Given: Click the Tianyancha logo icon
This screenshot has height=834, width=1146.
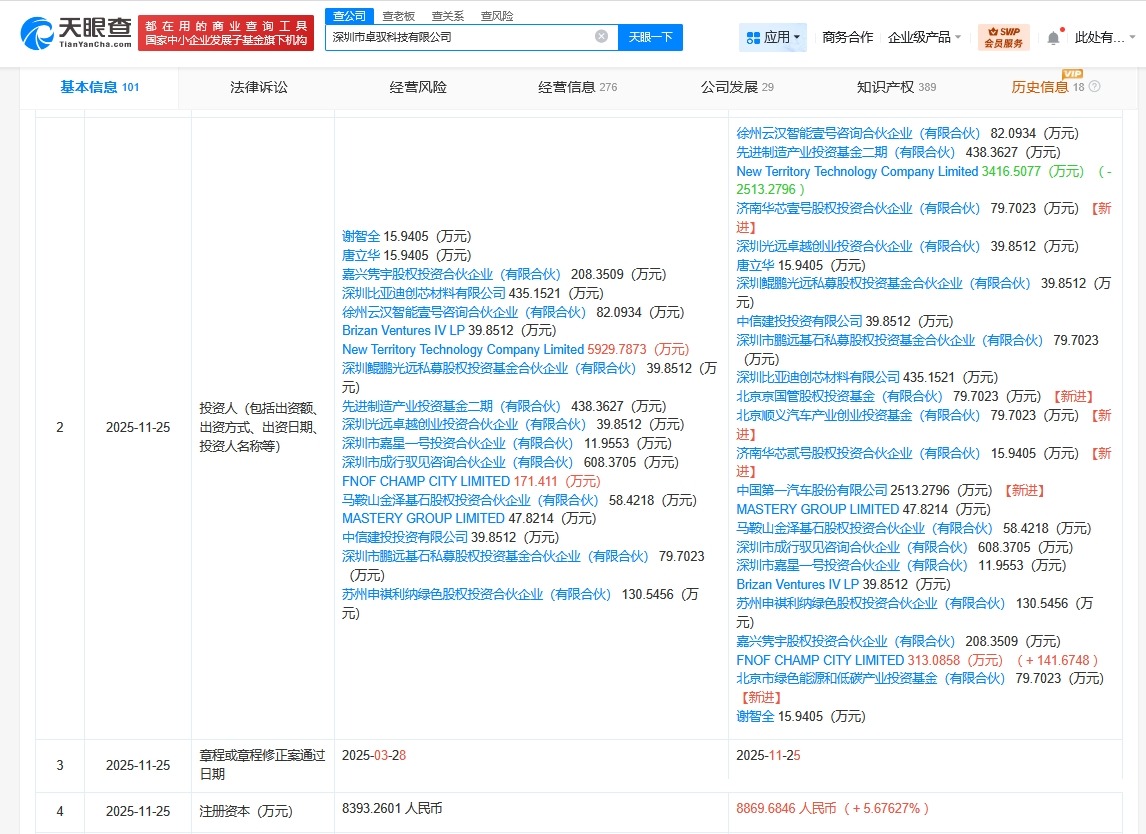Looking at the screenshot, I should (40, 33).
